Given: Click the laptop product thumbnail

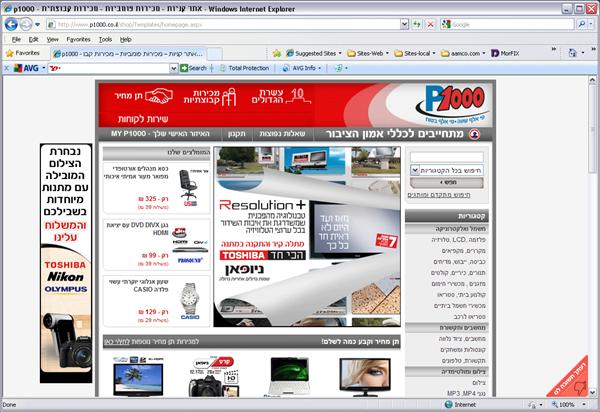Looking at the screenshot, I should (x=289, y=376).
